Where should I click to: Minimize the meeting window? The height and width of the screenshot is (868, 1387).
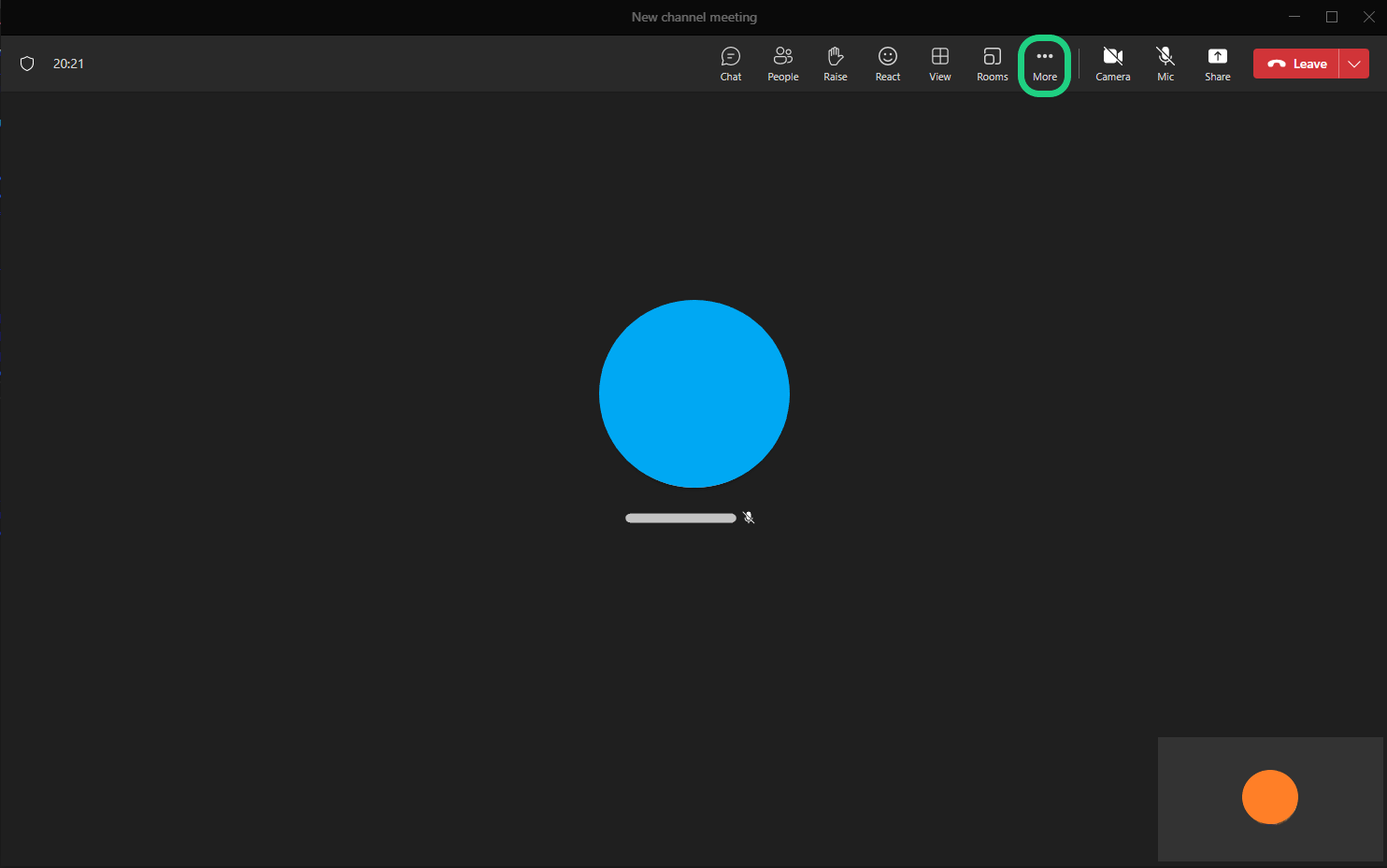pos(1294,17)
